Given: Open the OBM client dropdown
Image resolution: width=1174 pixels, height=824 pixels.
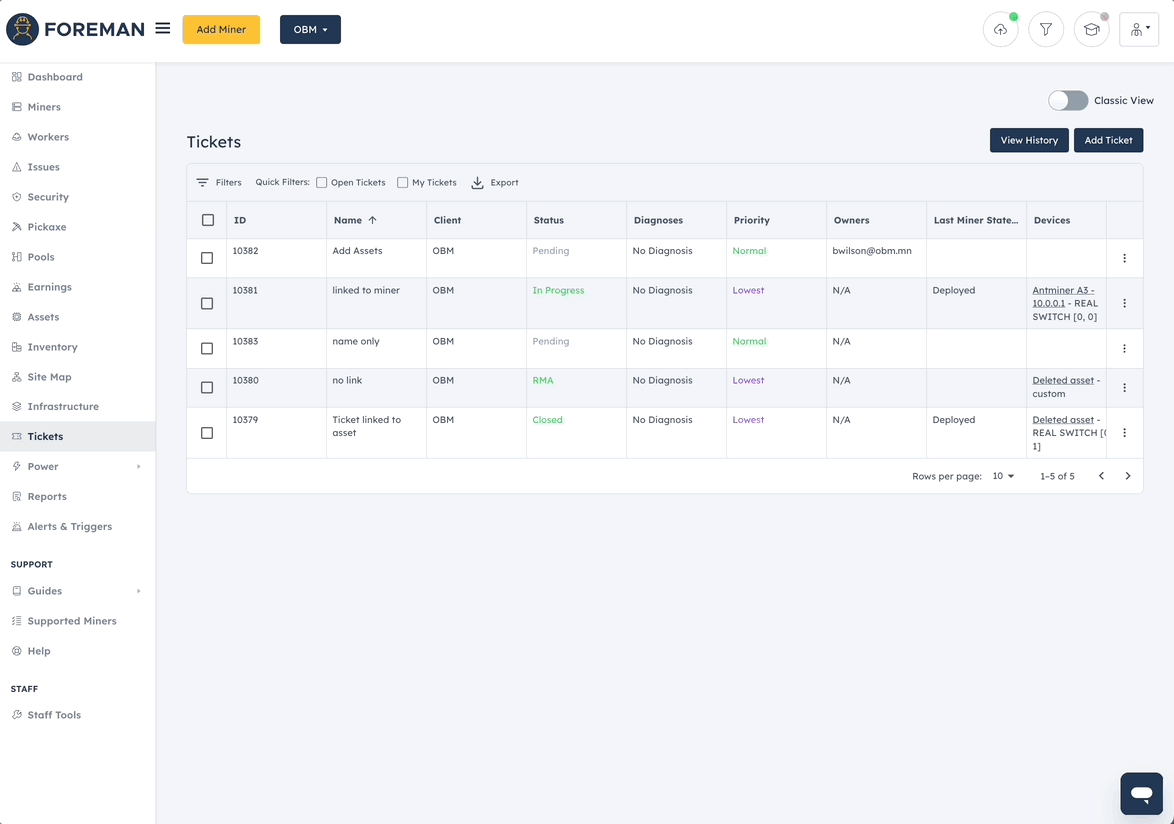Looking at the screenshot, I should click(x=310, y=29).
